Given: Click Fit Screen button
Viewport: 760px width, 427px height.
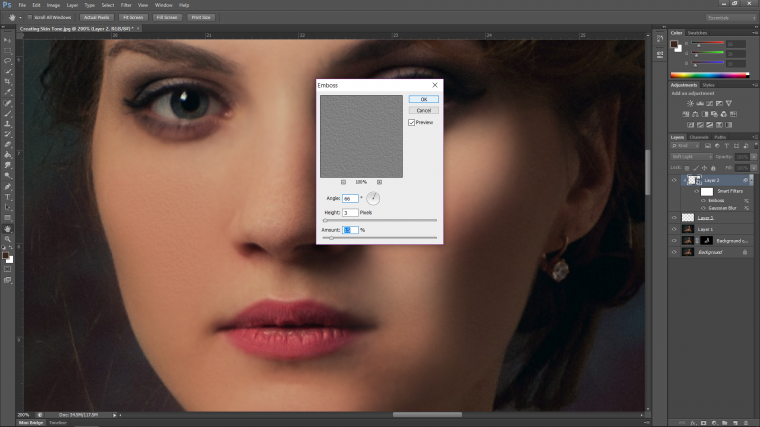Looking at the screenshot, I should [x=133, y=17].
